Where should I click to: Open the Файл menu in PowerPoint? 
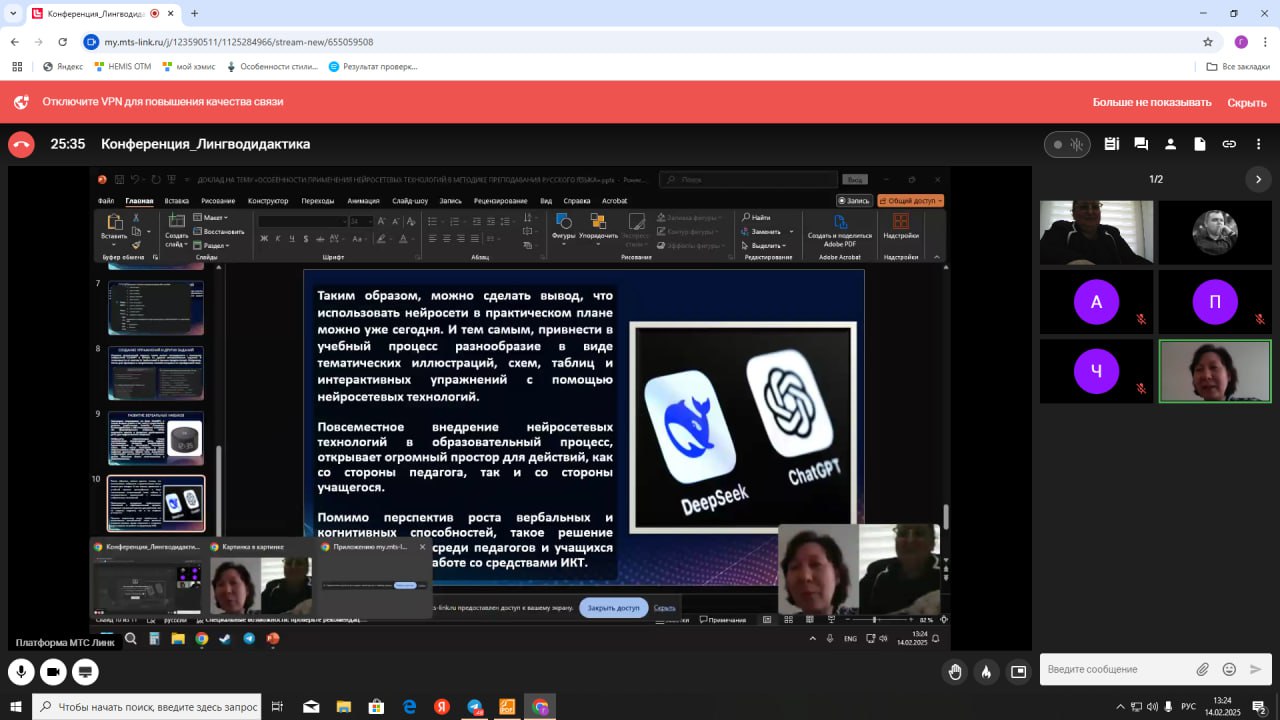(x=106, y=201)
